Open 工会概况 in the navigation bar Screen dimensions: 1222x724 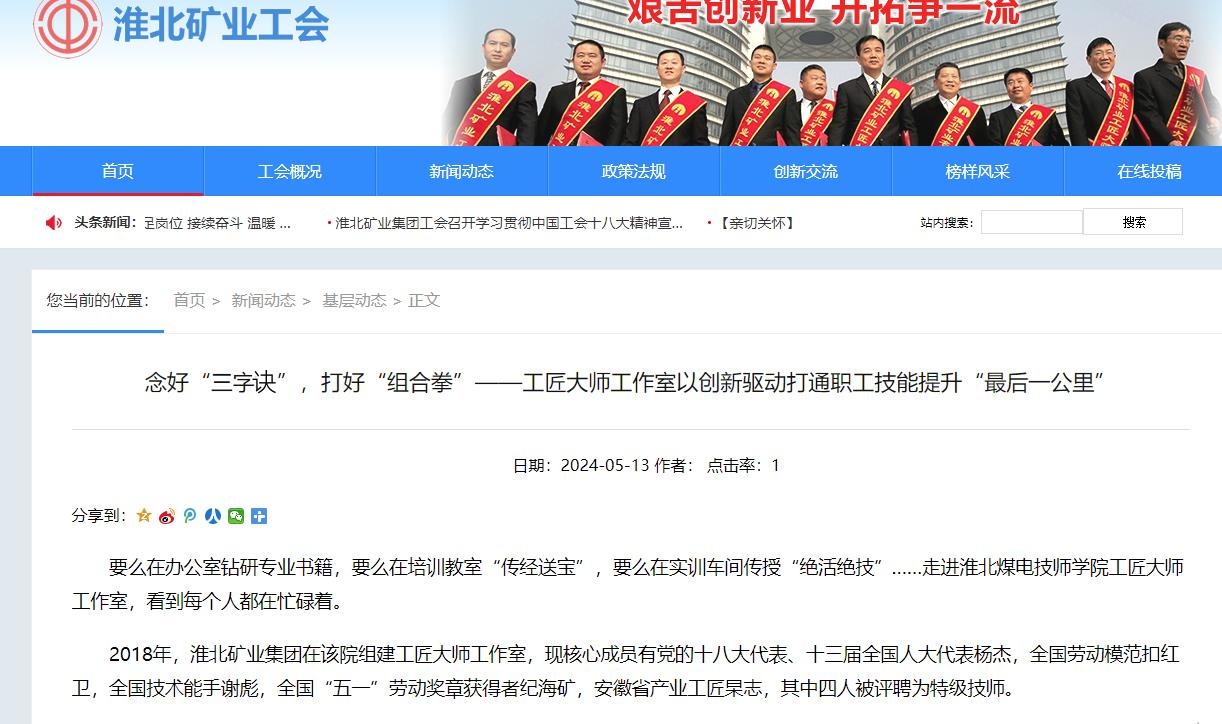290,171
